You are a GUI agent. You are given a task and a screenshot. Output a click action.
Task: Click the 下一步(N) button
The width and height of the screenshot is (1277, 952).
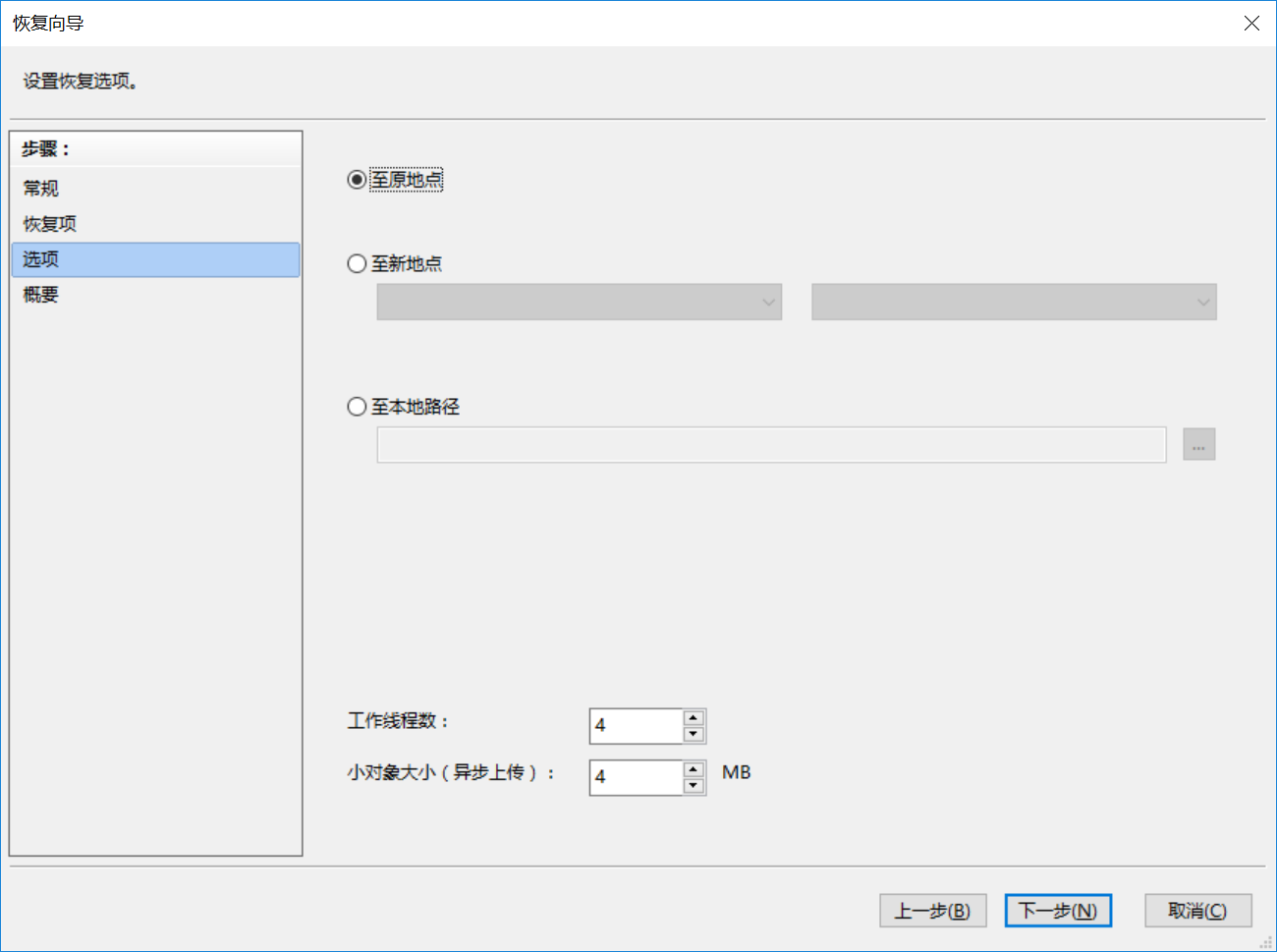[x=1057, y=911]
